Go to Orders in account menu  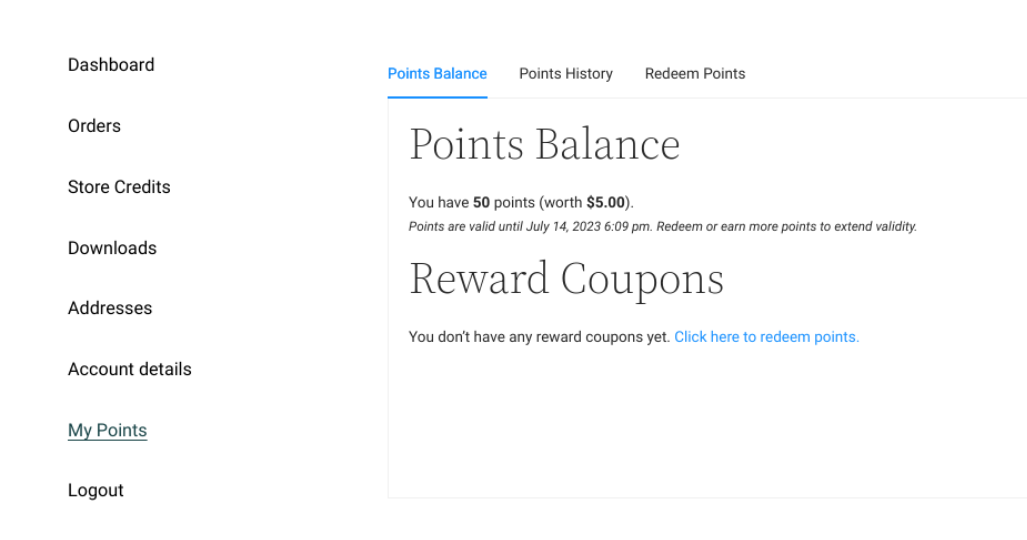94,126
